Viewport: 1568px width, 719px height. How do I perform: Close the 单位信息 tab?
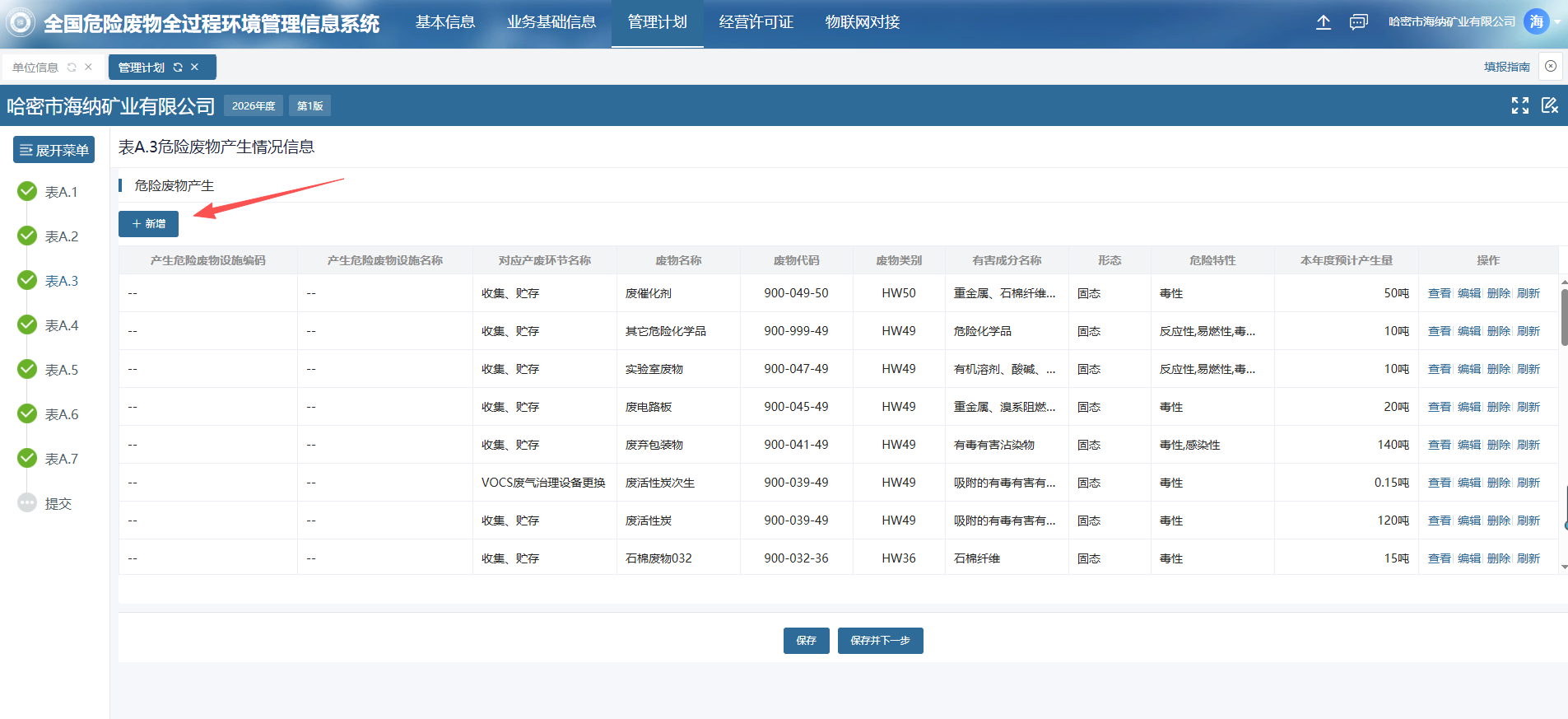pyautogui.click(x=89, y=68)
